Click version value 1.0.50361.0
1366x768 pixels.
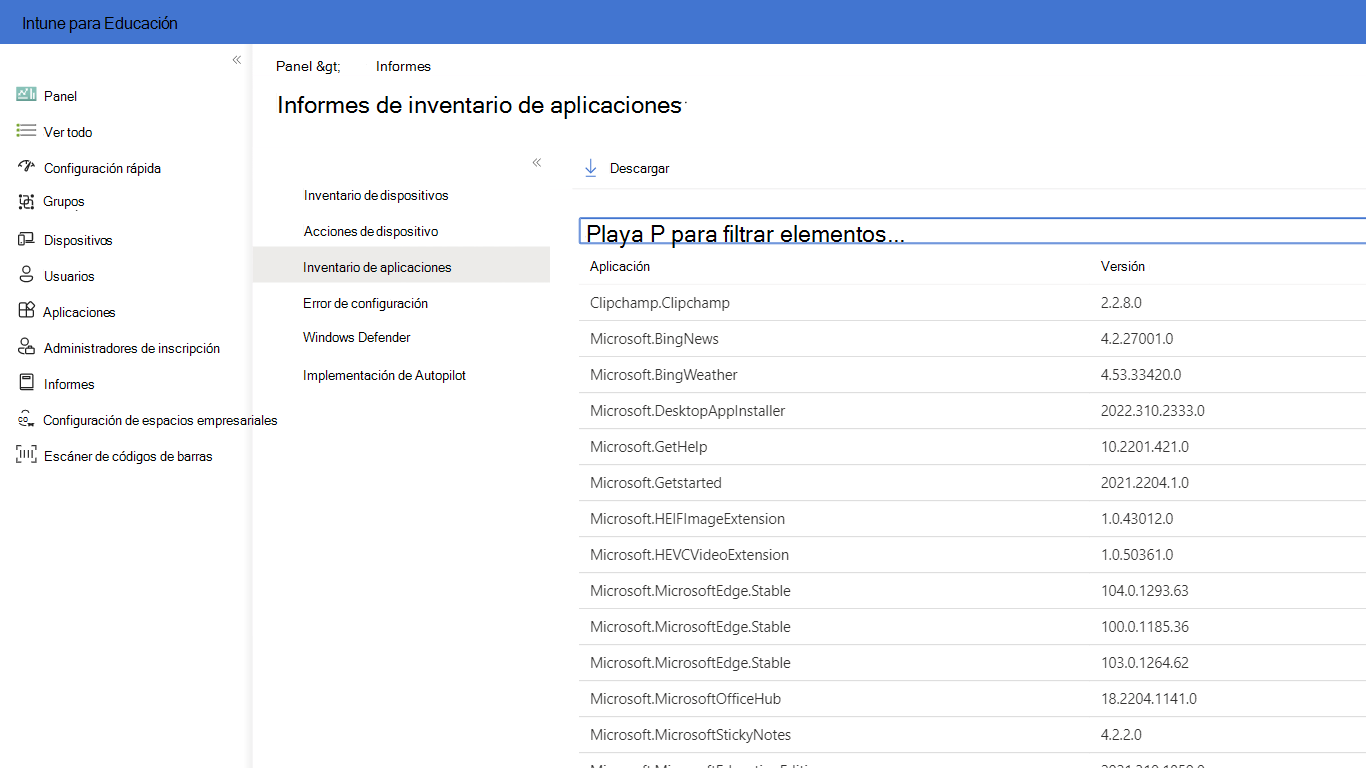[1137, 554]
